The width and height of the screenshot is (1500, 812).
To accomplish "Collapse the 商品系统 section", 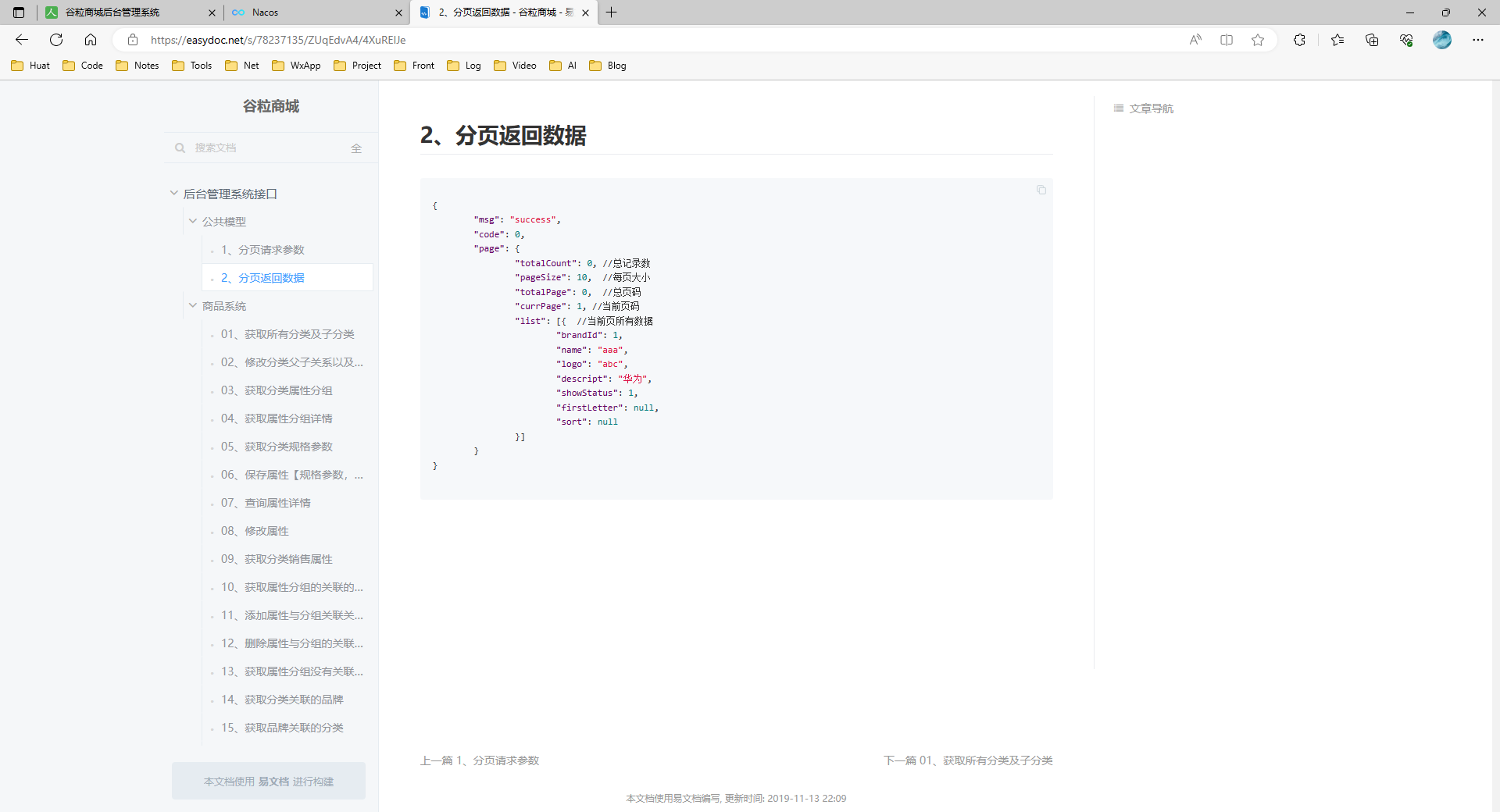I will [193, 306].
